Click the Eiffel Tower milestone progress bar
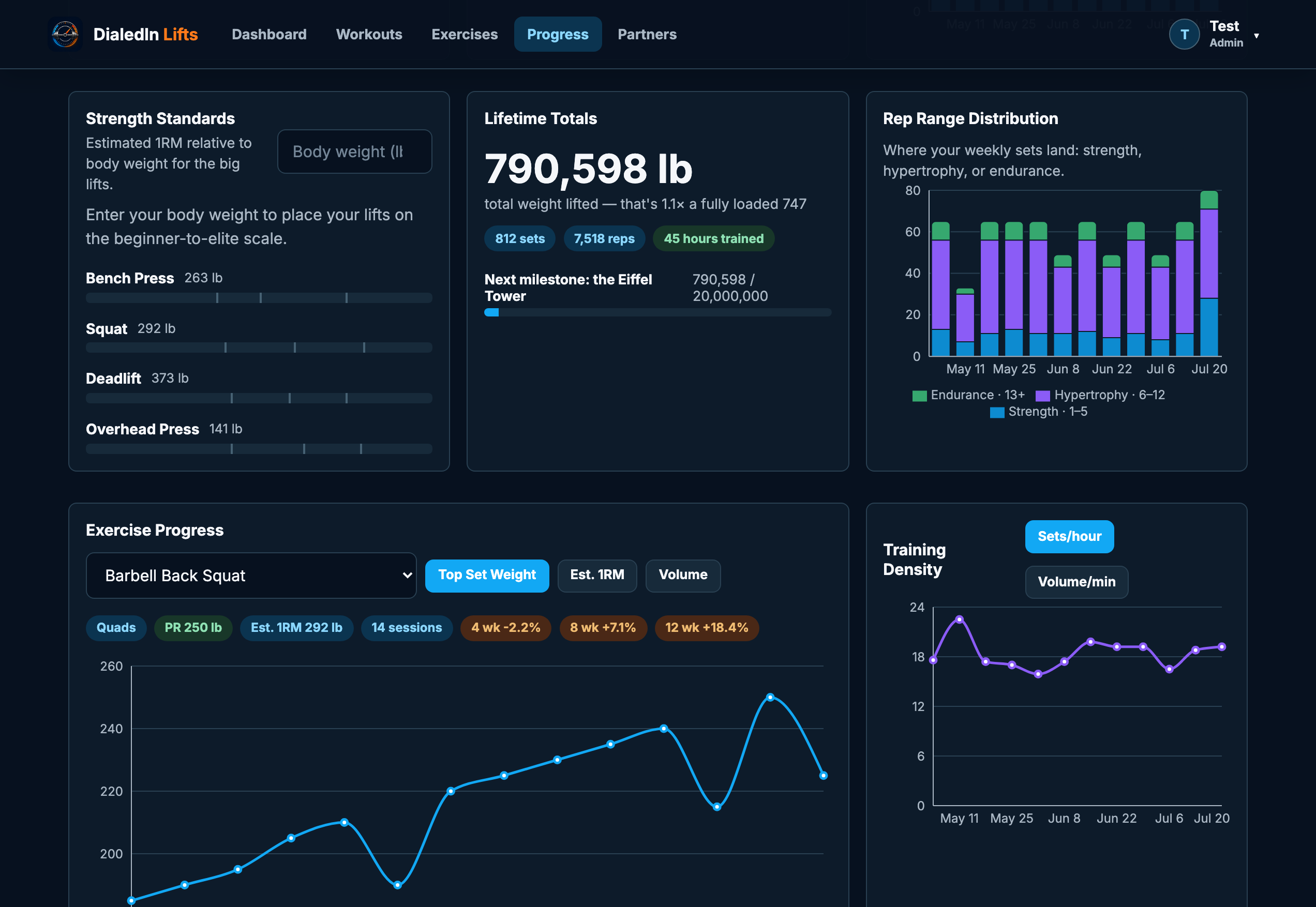Screen dimensions: 1316x907 (x=657, y=312)
